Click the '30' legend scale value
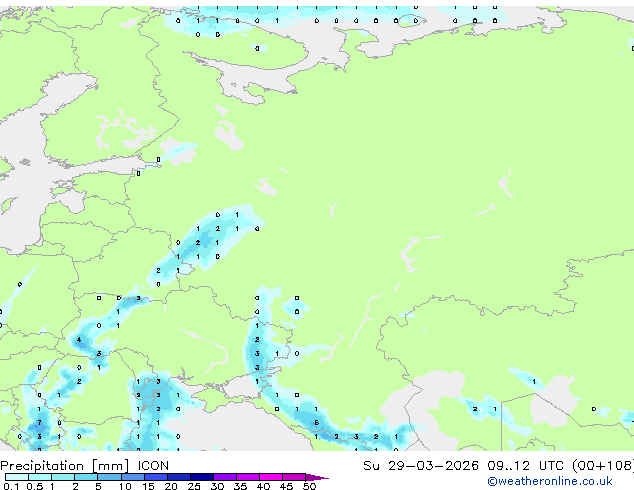This screenshot has height=490, width=634. click(217, 486)
